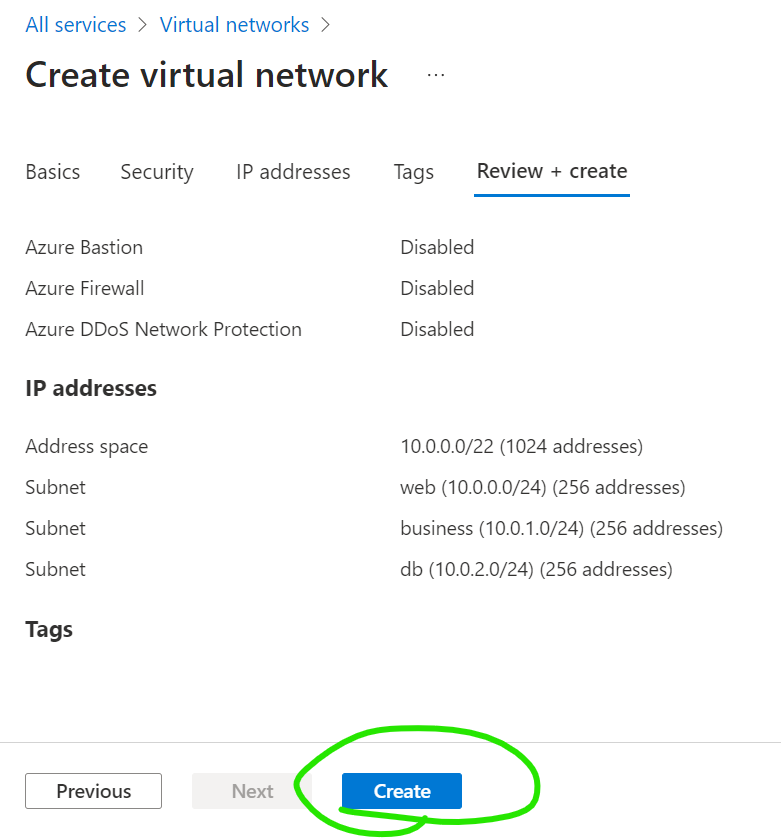The image size is (781, 839).
Task: Click the Azure DDoS Network Protection label
Action: pyautogui.click(x=163, y=329)
